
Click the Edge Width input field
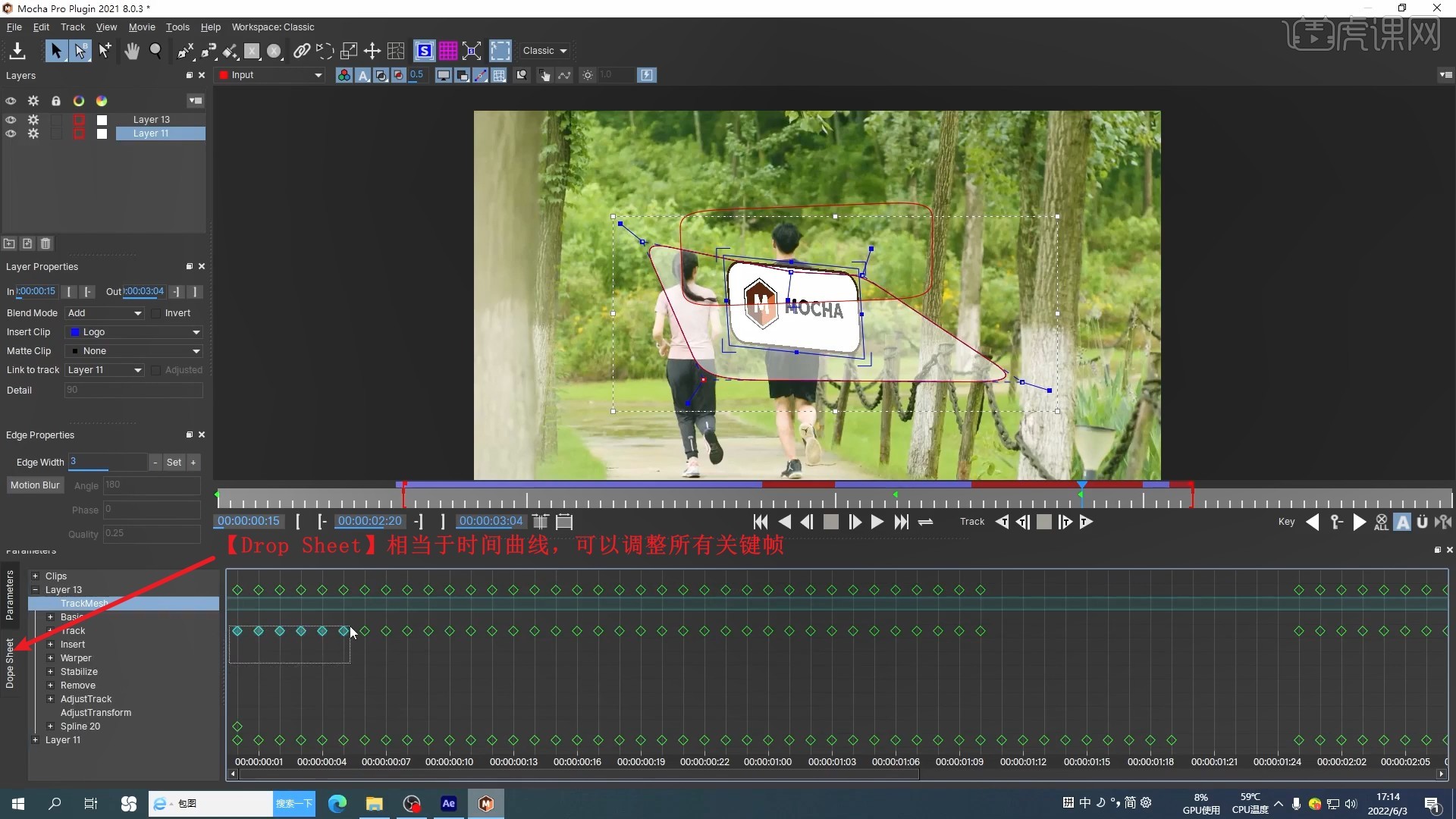[108, 462]
